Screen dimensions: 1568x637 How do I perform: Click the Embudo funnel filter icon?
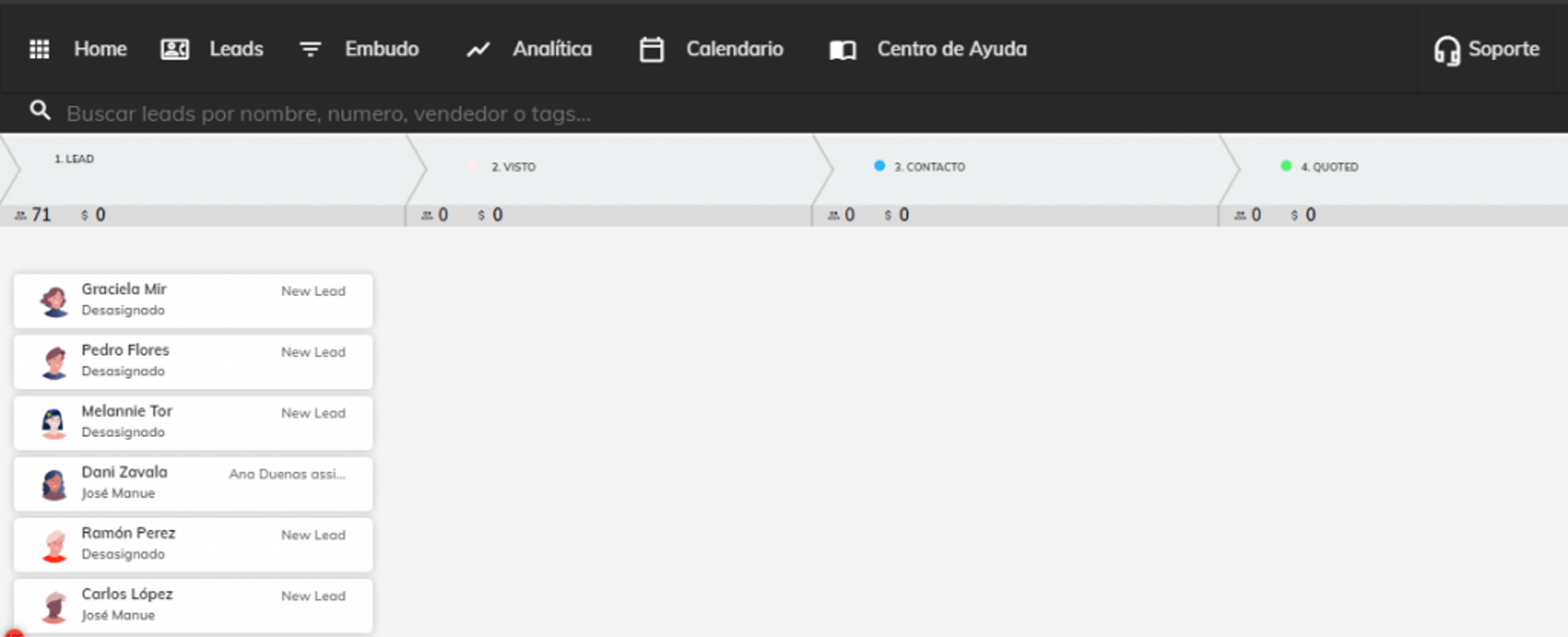pos(310,49)
